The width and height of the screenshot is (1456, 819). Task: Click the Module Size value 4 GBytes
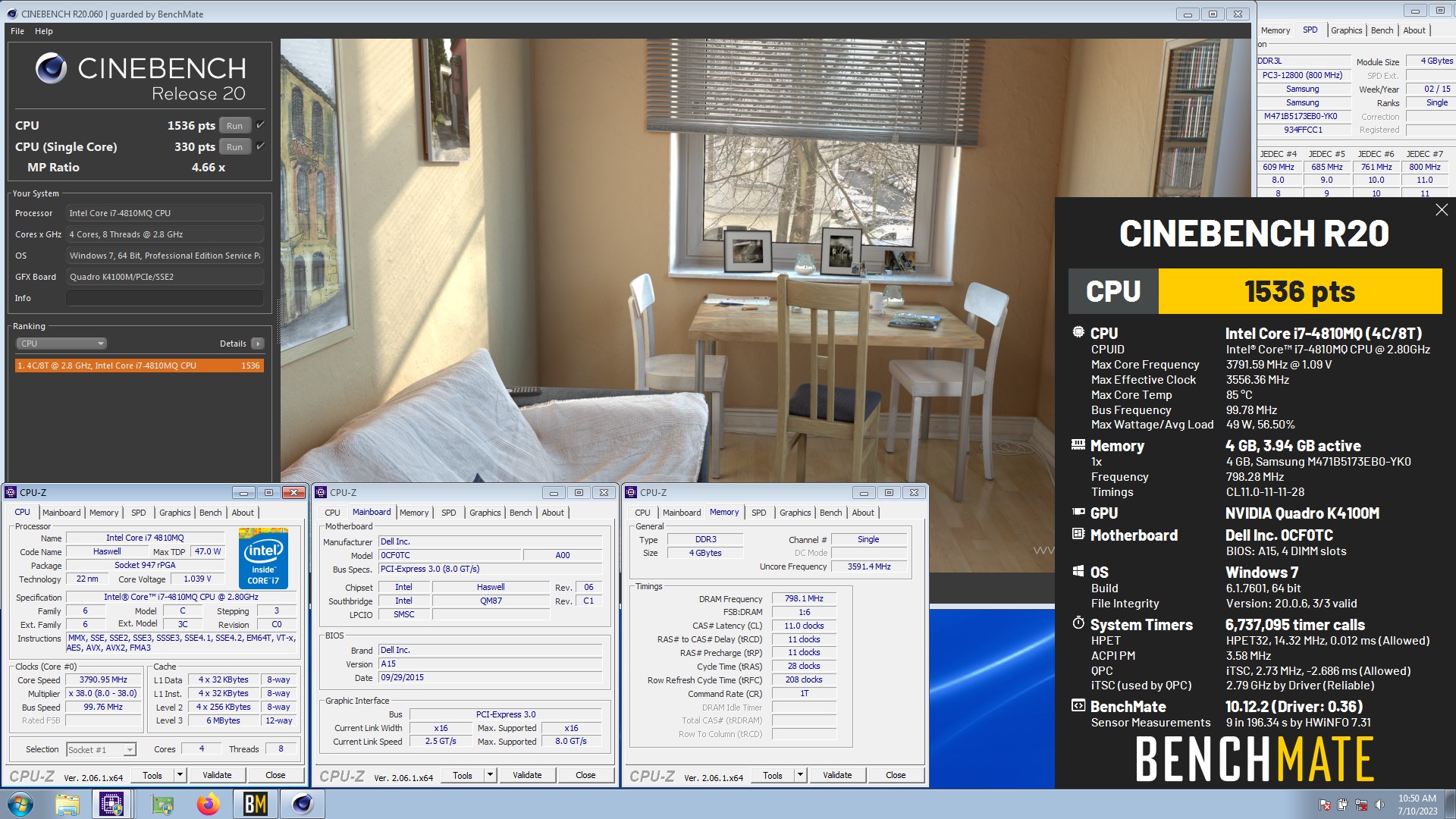click(x=1432, y=61)
